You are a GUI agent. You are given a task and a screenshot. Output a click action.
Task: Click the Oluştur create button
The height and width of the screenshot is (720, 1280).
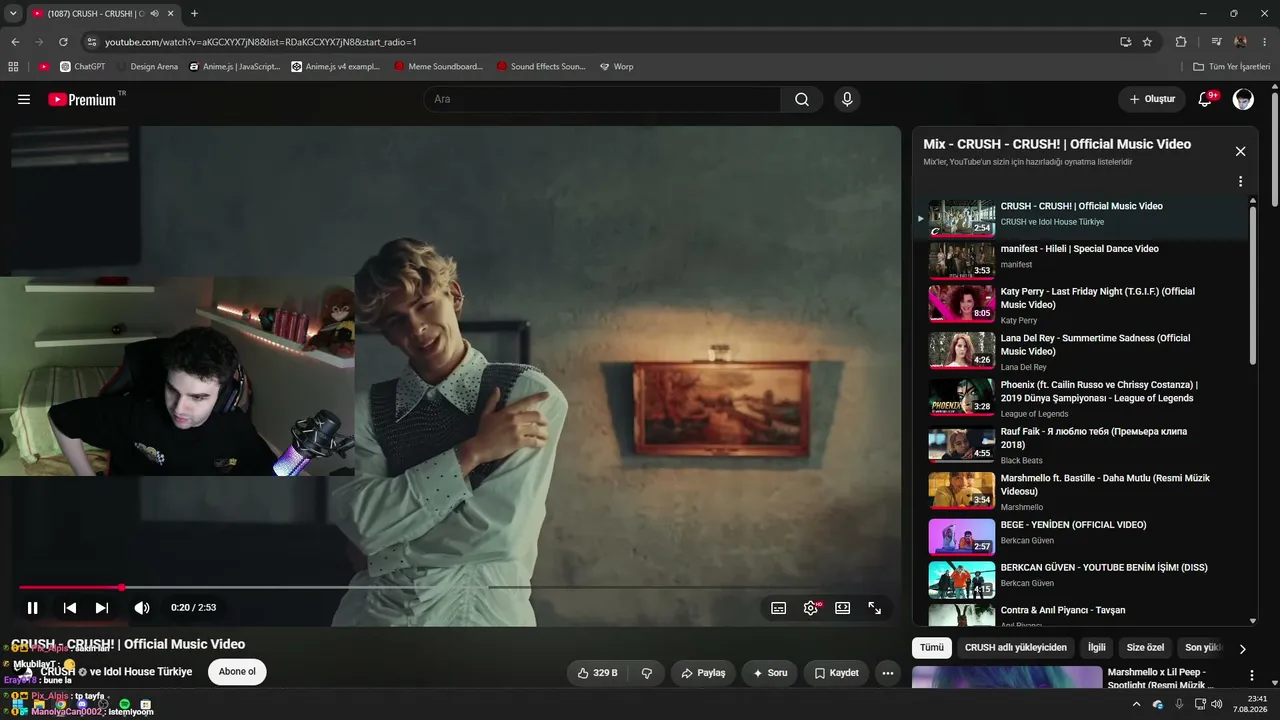tap(1152, 99)
